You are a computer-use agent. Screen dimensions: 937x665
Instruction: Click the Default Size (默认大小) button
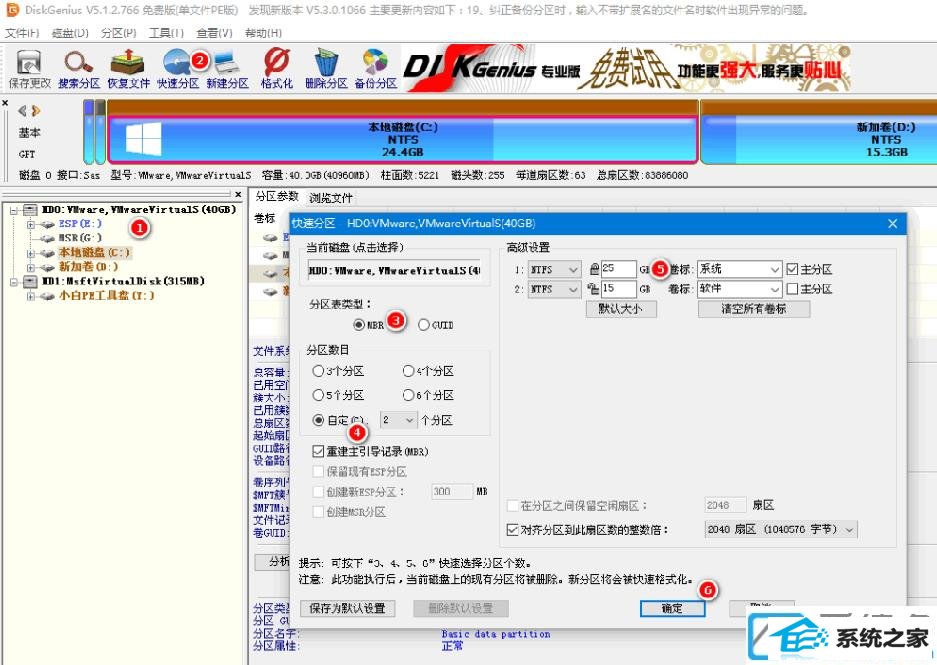tap(627, 309)
